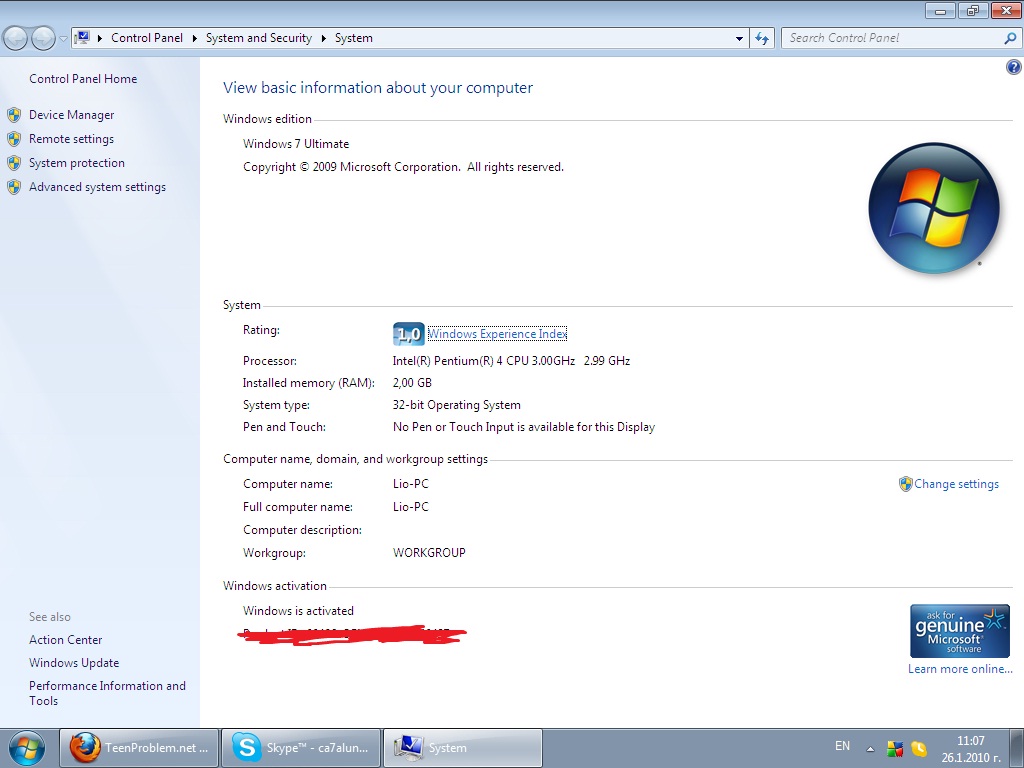Select the "Windows 7 Ultimate" edition text
This screenshot has height=768, width=1024.
pos(296,144)
